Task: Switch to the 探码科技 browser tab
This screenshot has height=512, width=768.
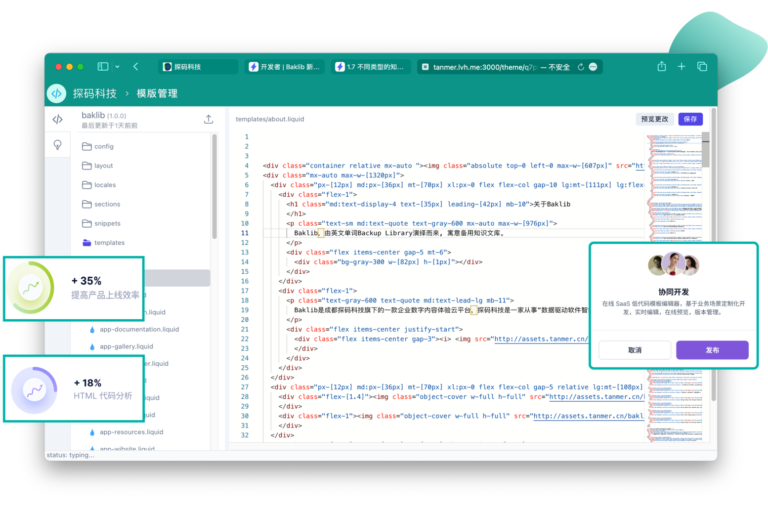Action: click(x=198, y=67)
